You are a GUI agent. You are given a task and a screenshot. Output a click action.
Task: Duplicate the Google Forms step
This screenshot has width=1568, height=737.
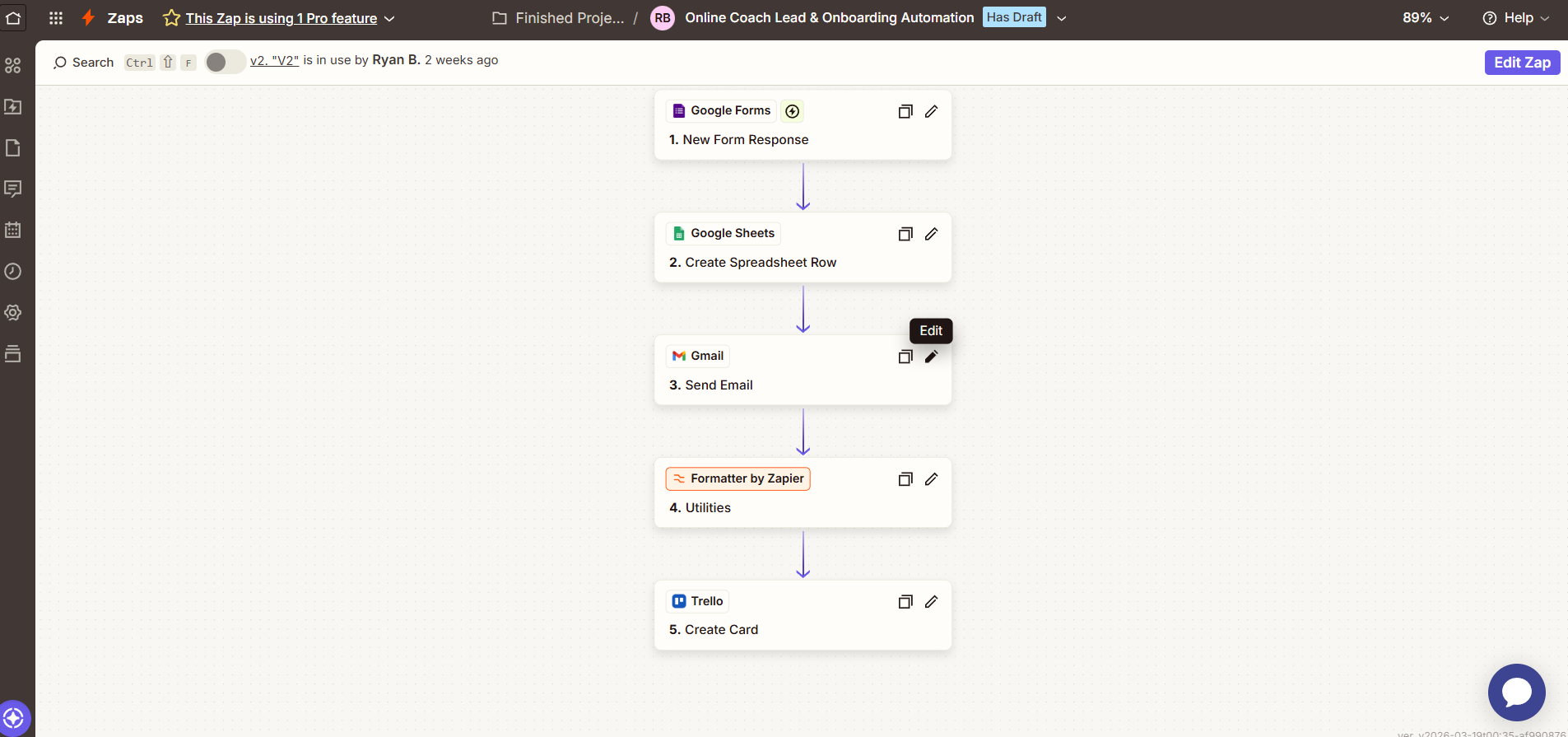pyautogui.click(x=905, y=111)
